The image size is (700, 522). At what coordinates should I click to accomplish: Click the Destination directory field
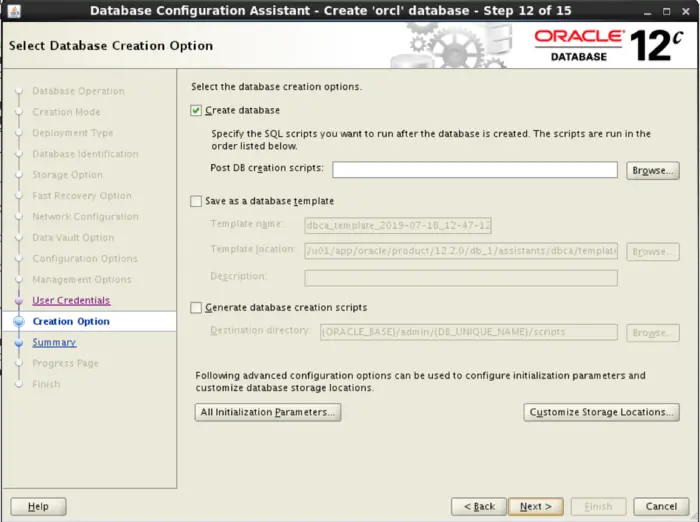click(469, 332)
